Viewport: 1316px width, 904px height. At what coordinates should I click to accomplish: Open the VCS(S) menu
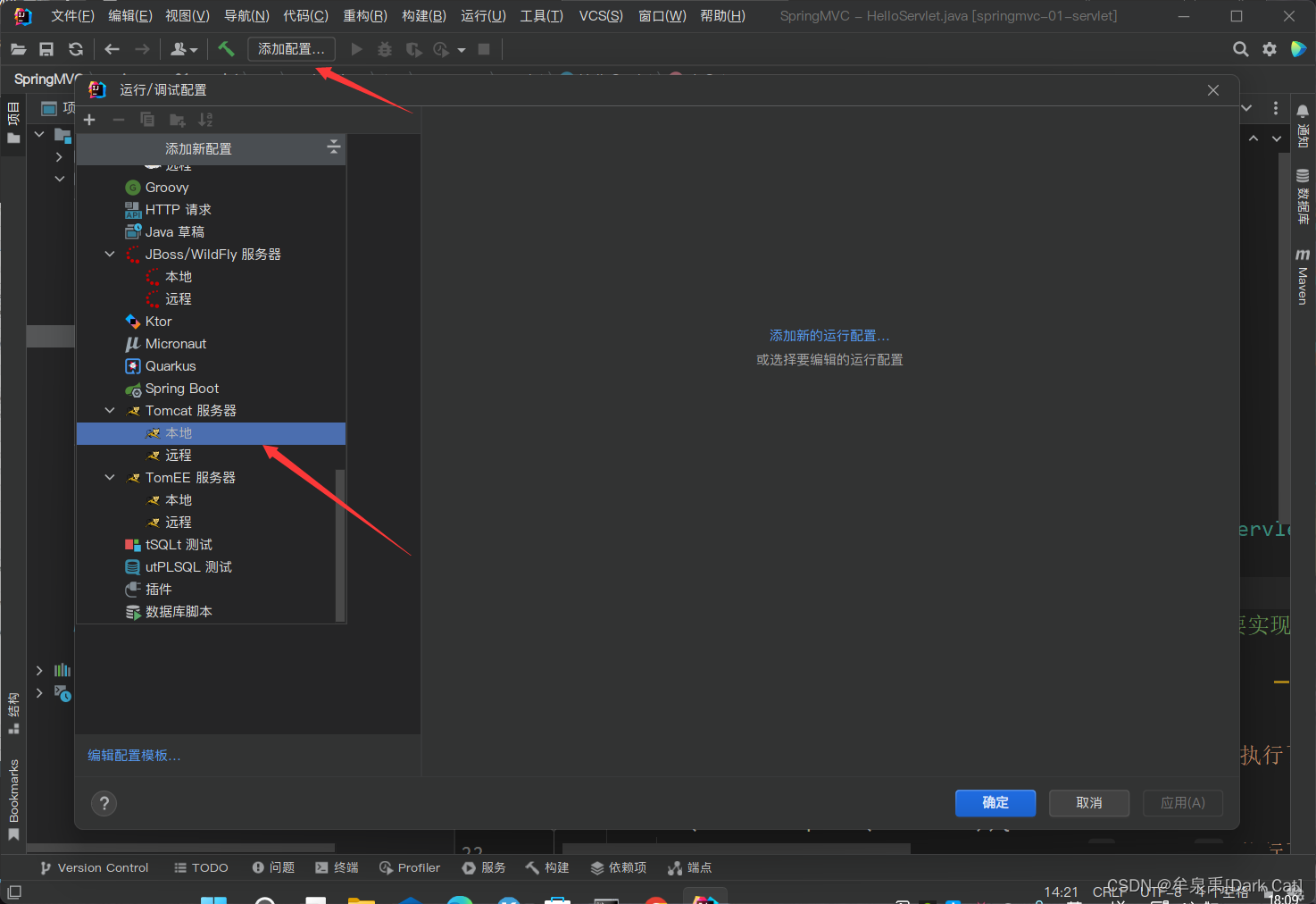(601, 16)
